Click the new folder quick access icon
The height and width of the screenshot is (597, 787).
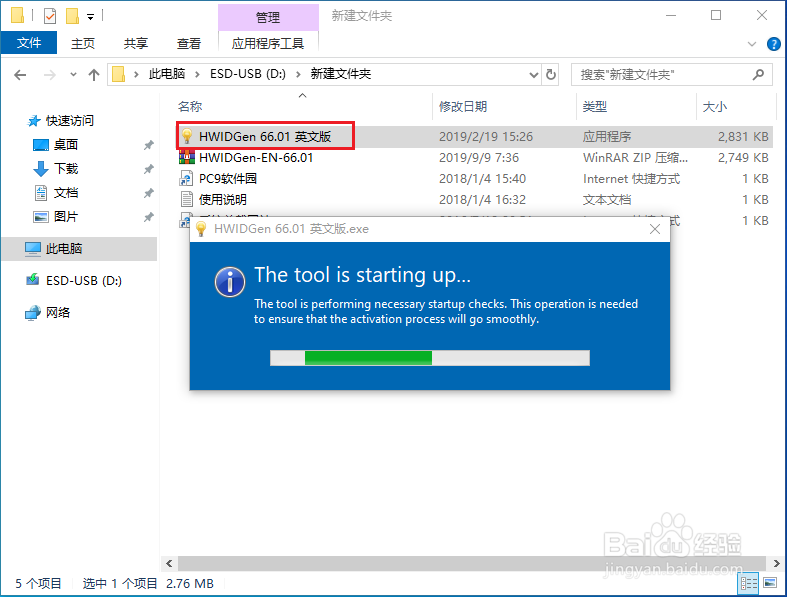[x=72, y=16]
